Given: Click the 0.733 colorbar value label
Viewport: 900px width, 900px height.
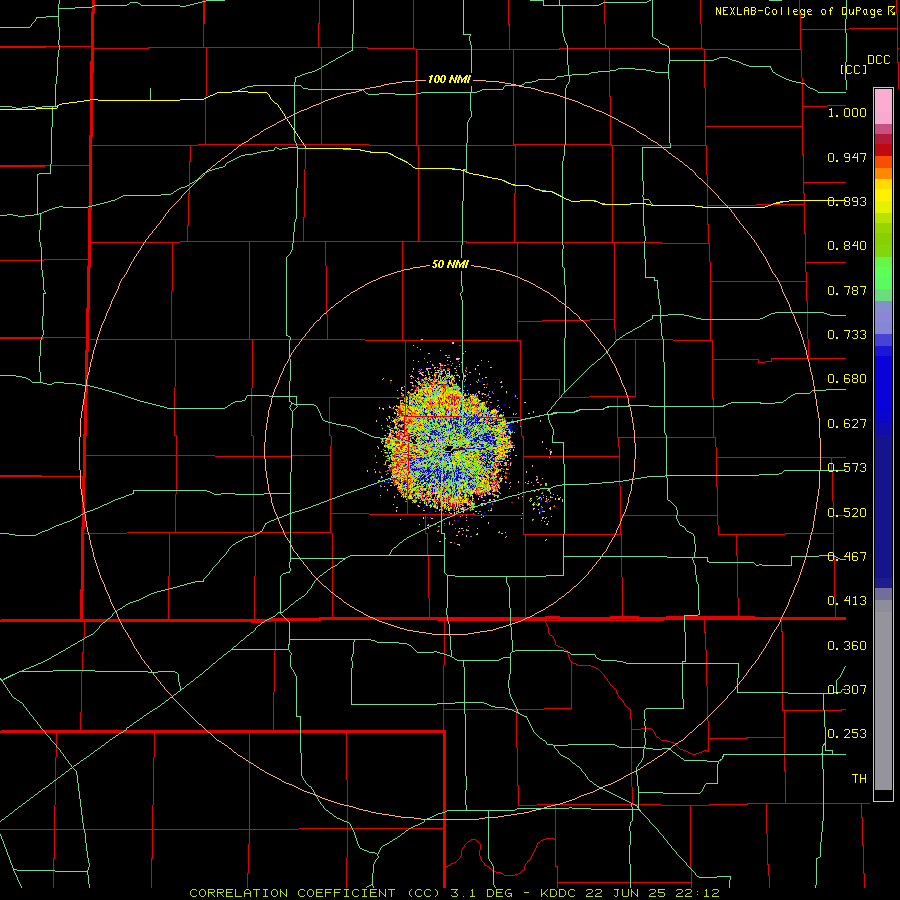Looking at the screenshot, I should [x=847, y=335].
